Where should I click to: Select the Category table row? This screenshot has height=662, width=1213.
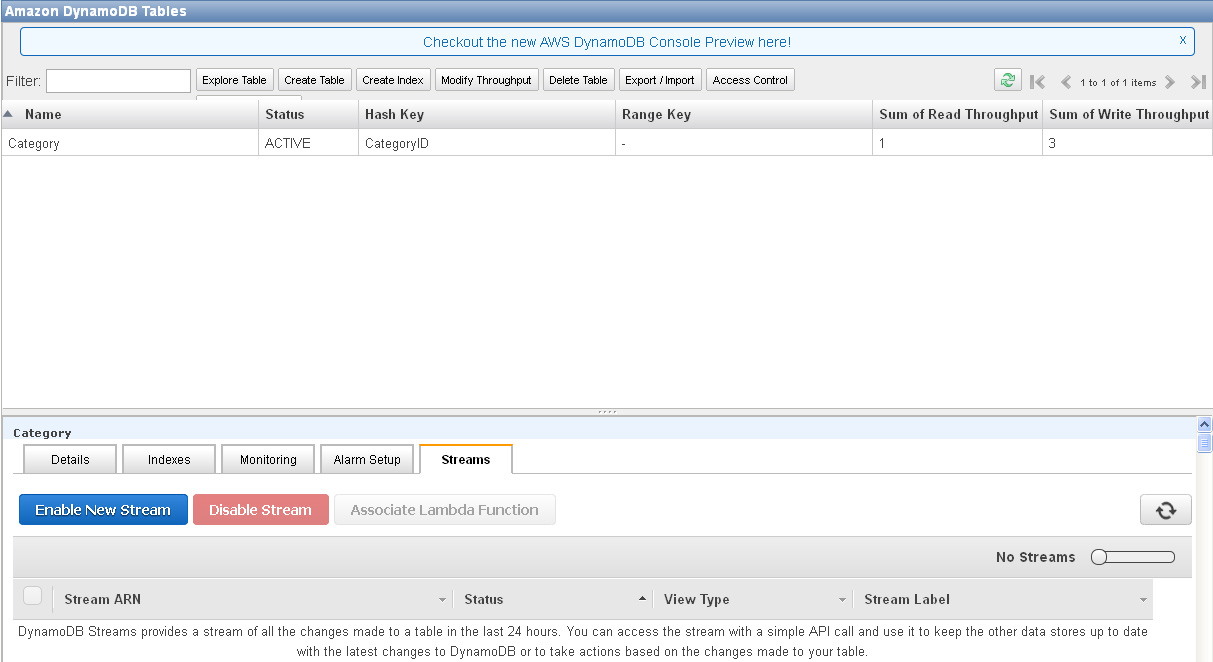point(607,143)
